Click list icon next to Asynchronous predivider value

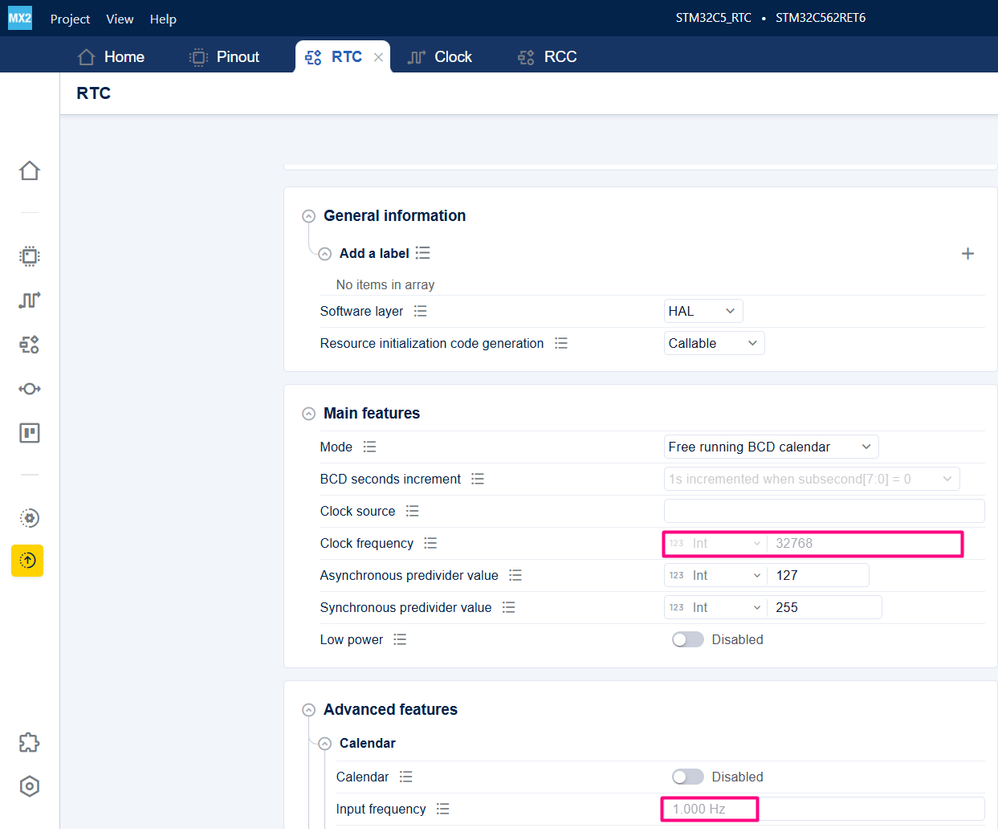coord(516,576)
